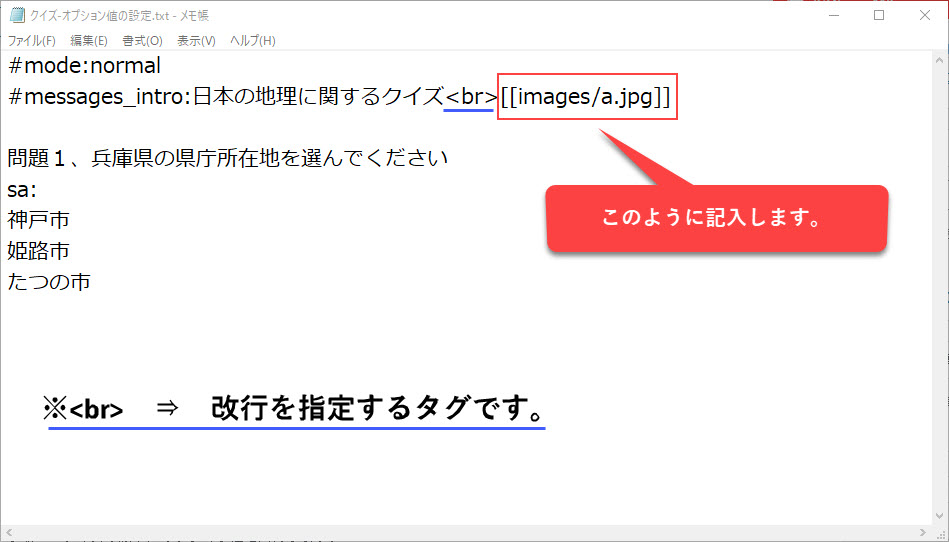Open the ファイル(F) menu
The width and height of the screenshot is (949, 542).
(31, 41)
